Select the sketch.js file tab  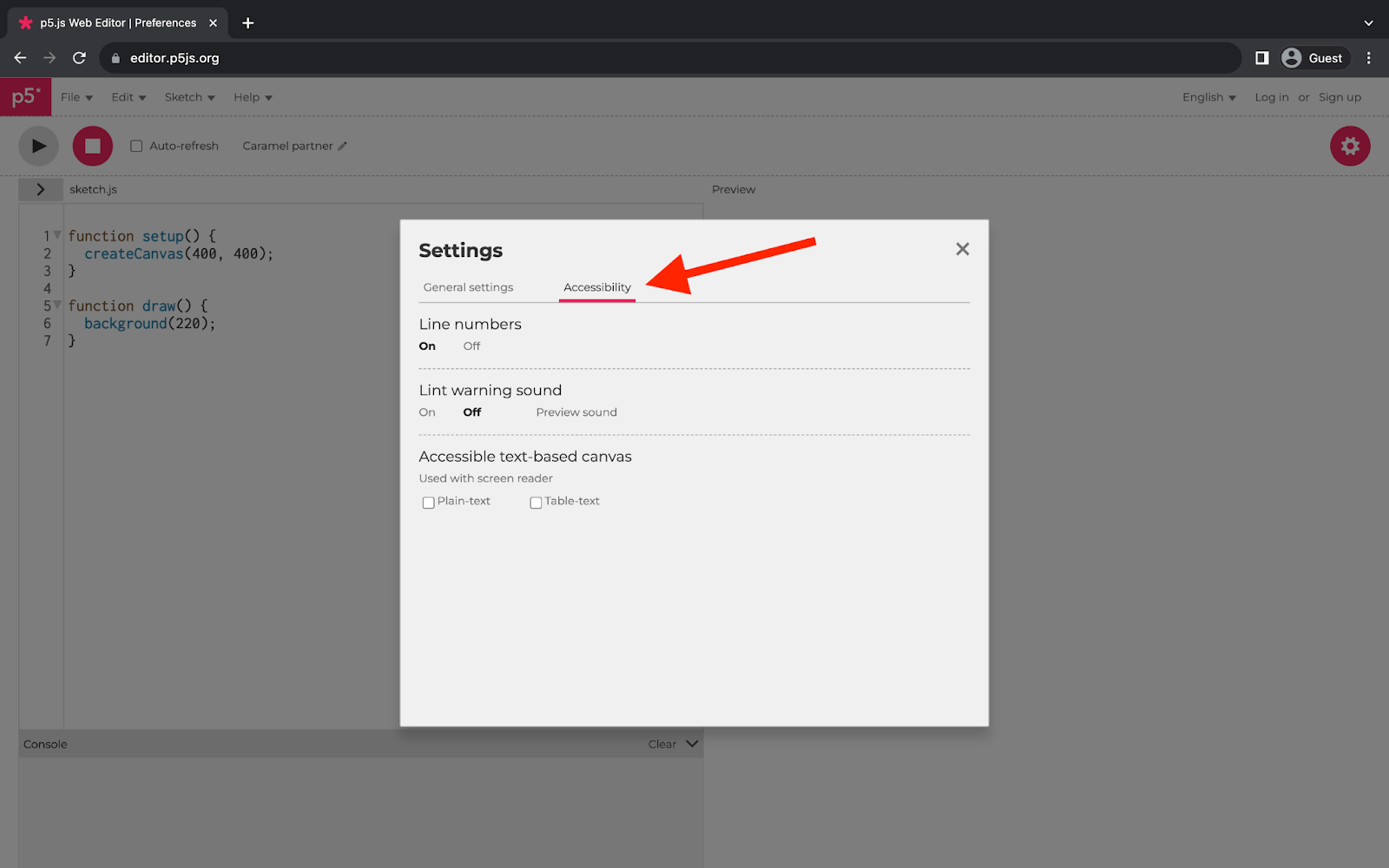click(x=93, y=188)
